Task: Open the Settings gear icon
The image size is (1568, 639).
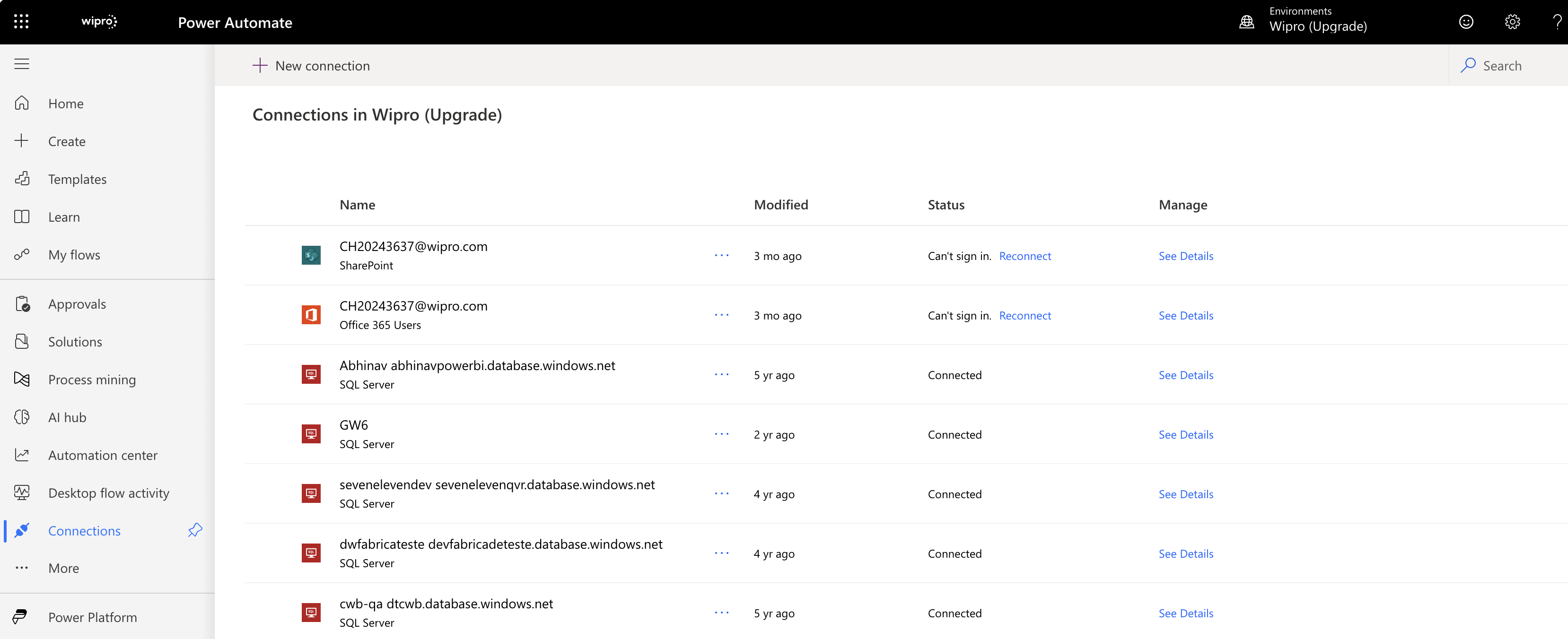Action: click(1512, 22)
